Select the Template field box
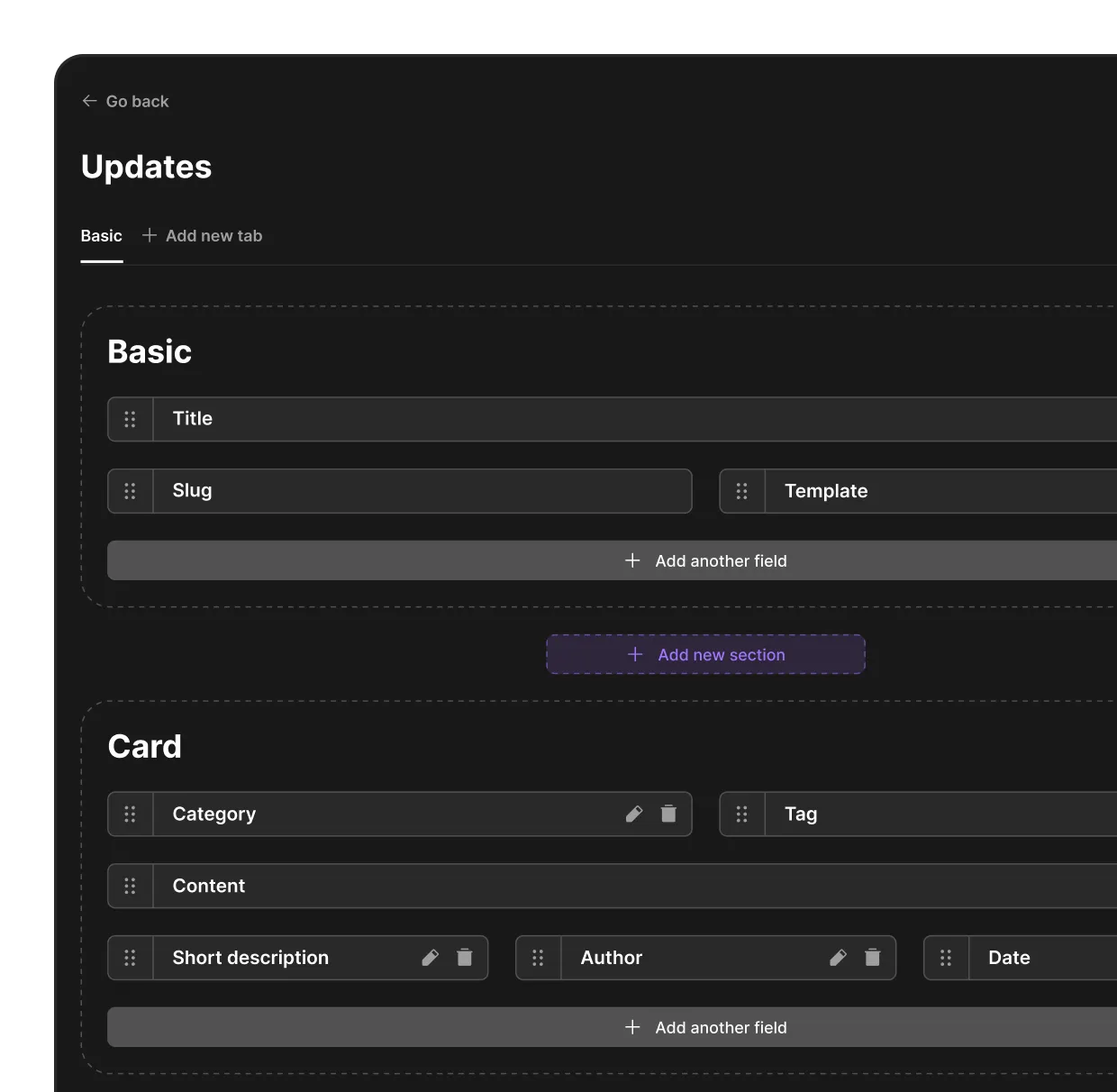 click(x=918, y=491)
